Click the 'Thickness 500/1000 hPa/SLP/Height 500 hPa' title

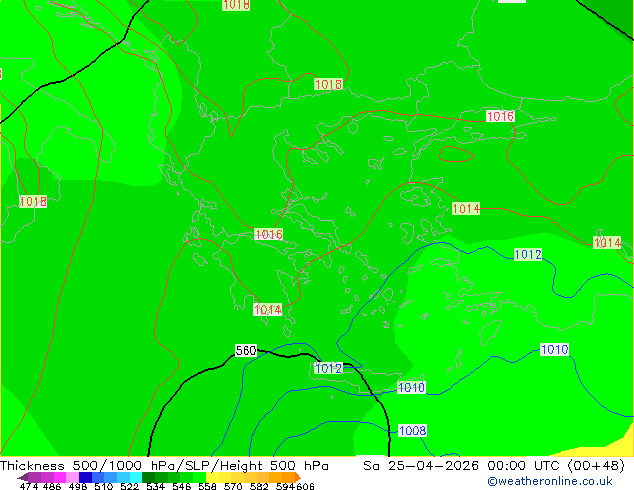(x=164, y=466)
